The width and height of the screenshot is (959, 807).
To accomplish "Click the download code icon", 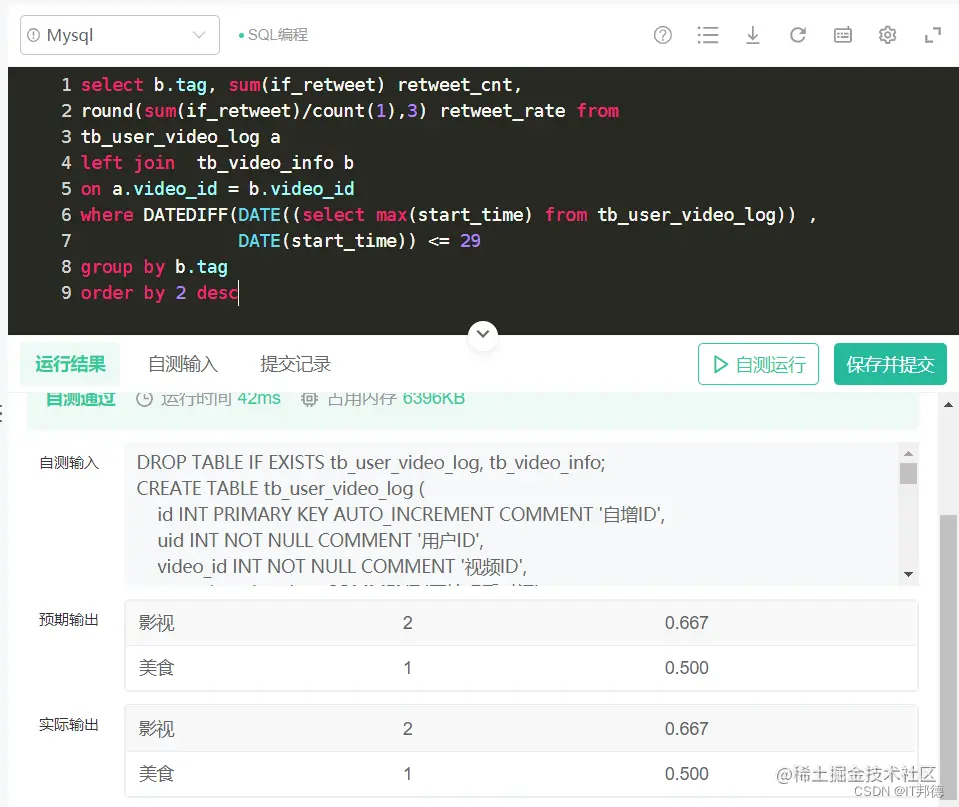I will click(x=753, y=35).
